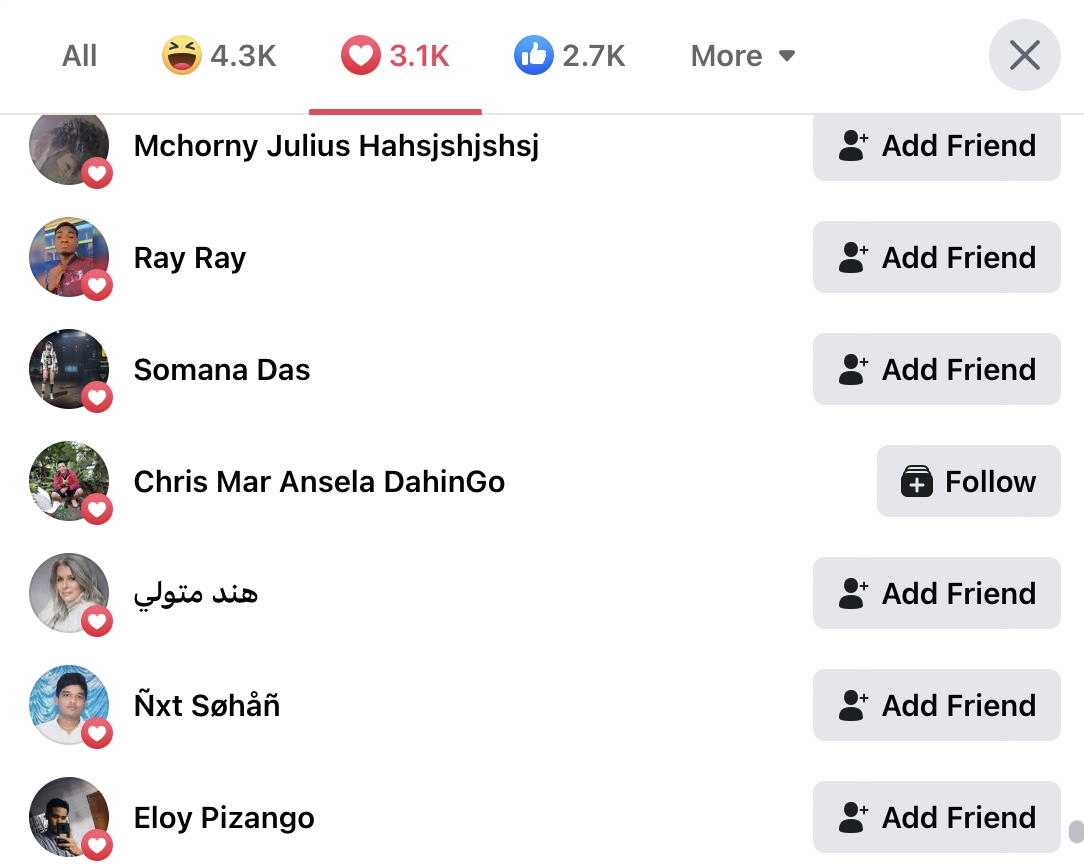Screen dimensions: 1084x868
Task: Send friend request to Eloy Pizango
Action: coord(937,817)
